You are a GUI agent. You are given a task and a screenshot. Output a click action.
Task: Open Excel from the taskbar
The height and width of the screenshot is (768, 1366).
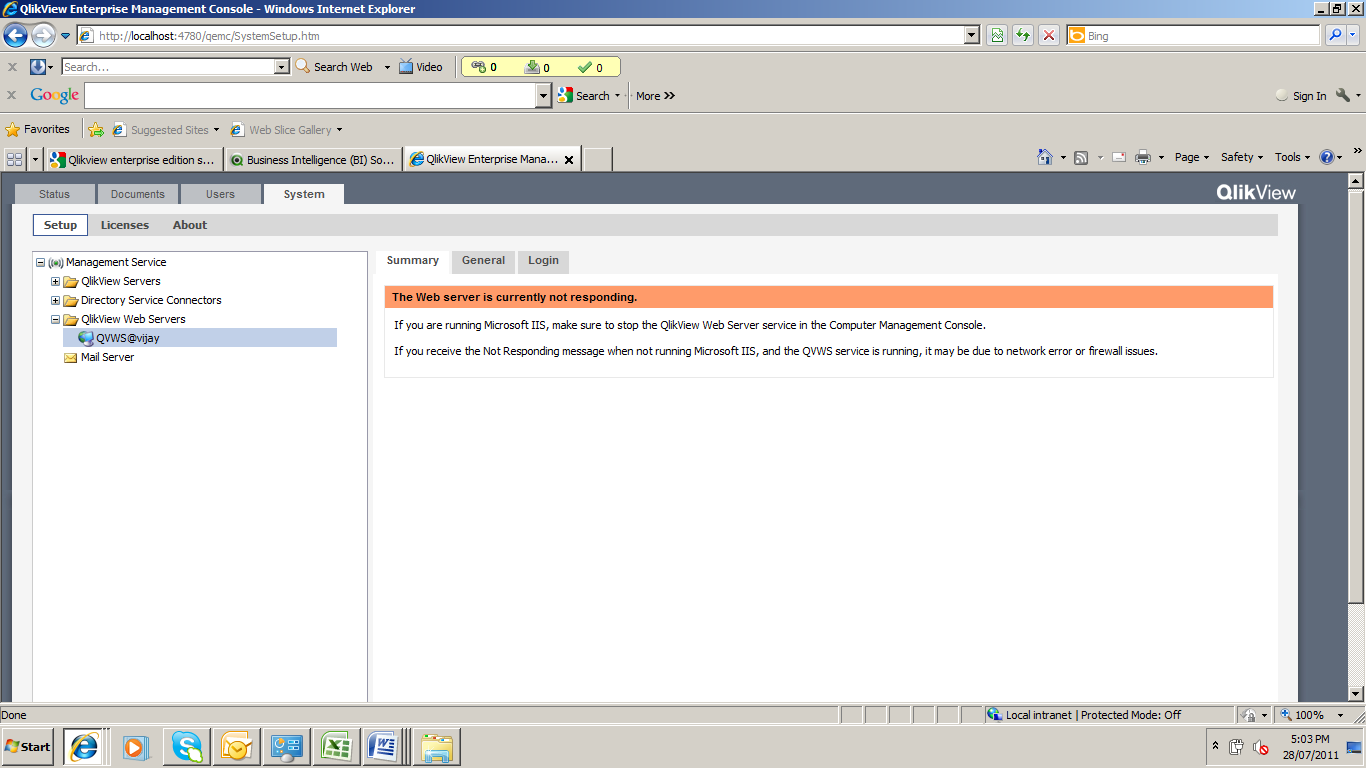pos(336,747)
